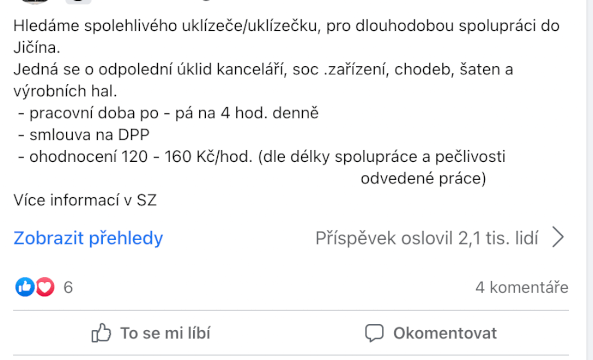Viewport: 593px width, 360px height.
Task: Click the Více informací v SZ line
Action: 85,200
